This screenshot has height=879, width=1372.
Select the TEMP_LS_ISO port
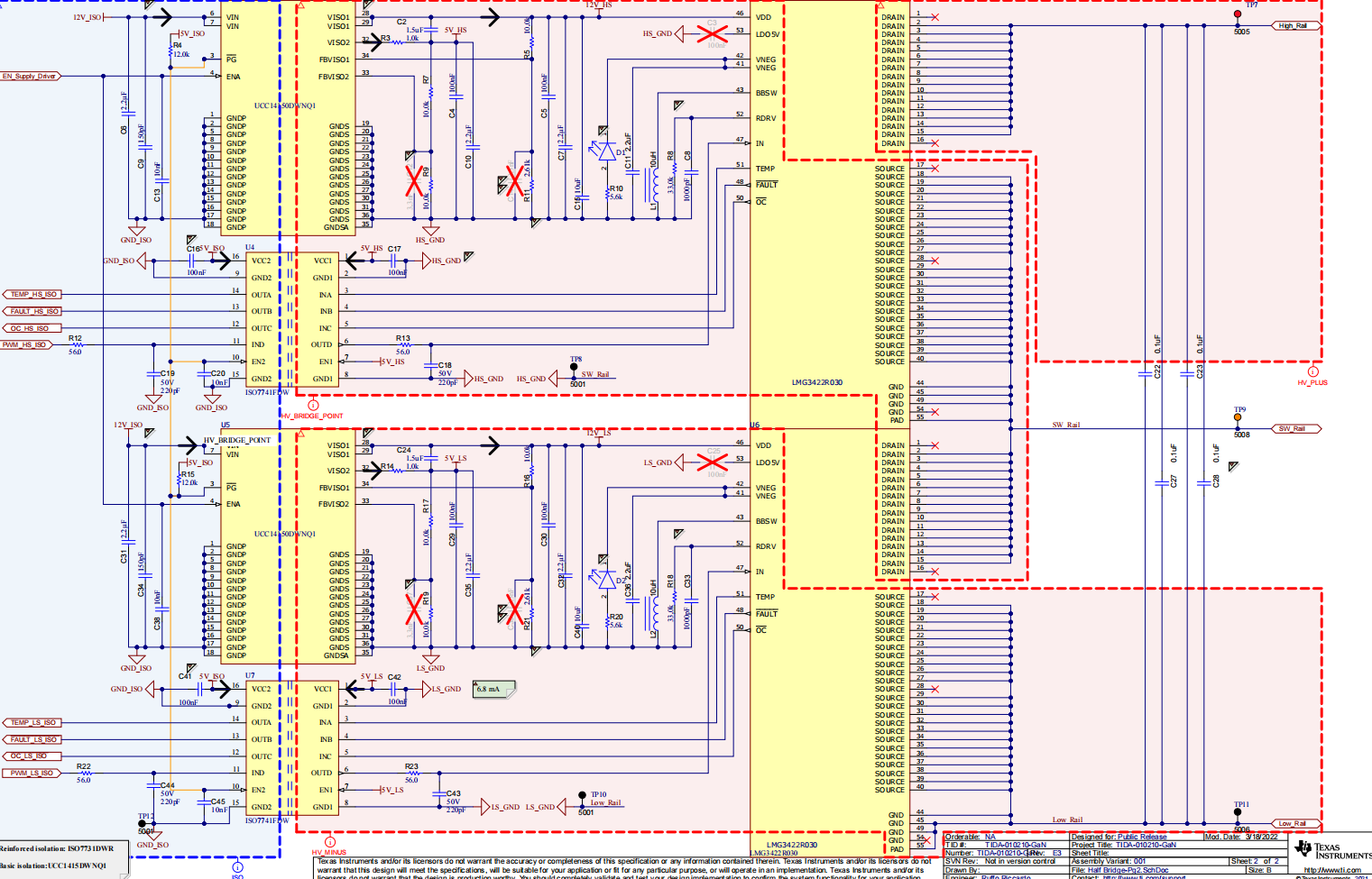(32, 723)
